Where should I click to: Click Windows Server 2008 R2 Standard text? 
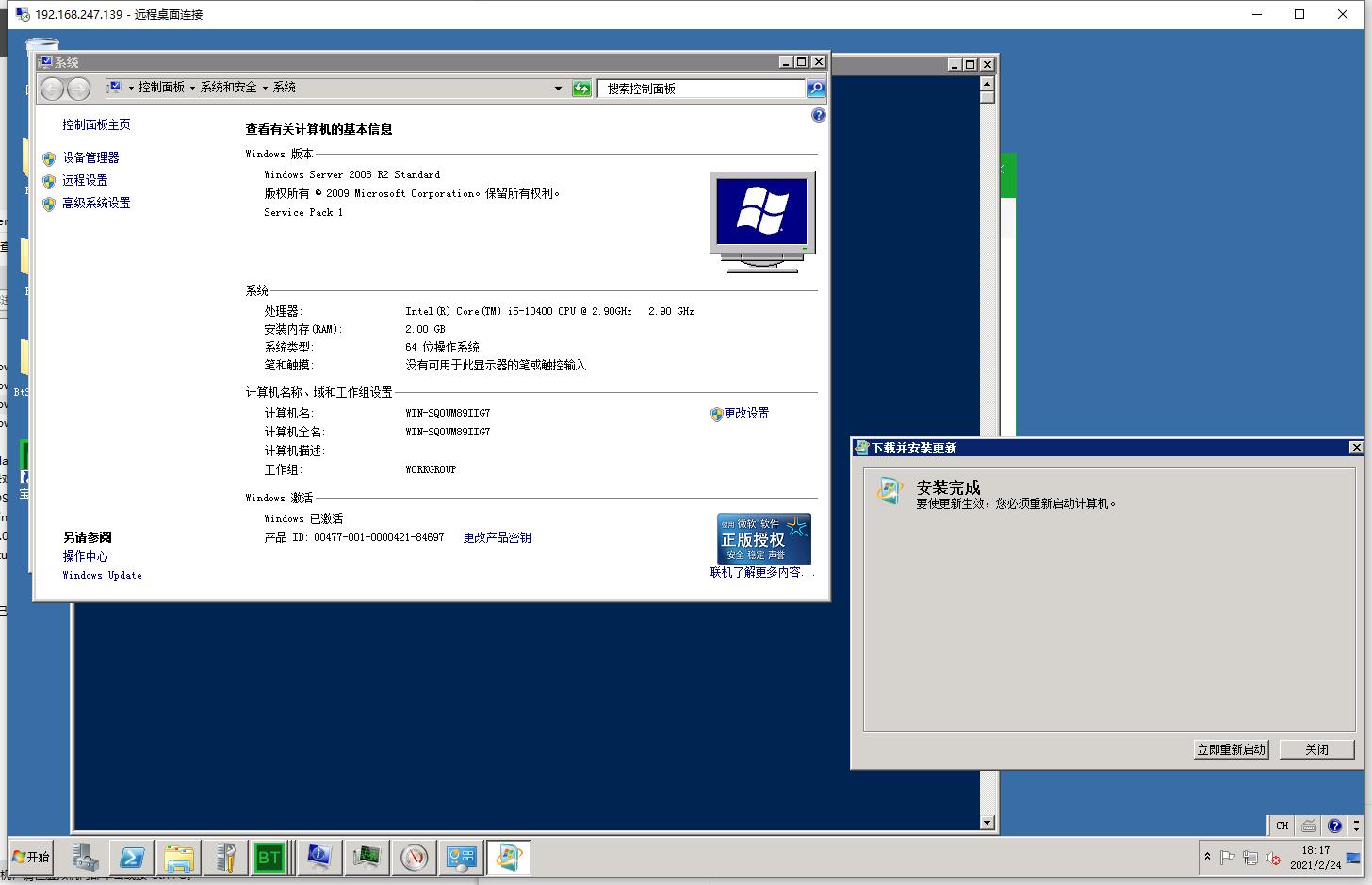(352, 174)
